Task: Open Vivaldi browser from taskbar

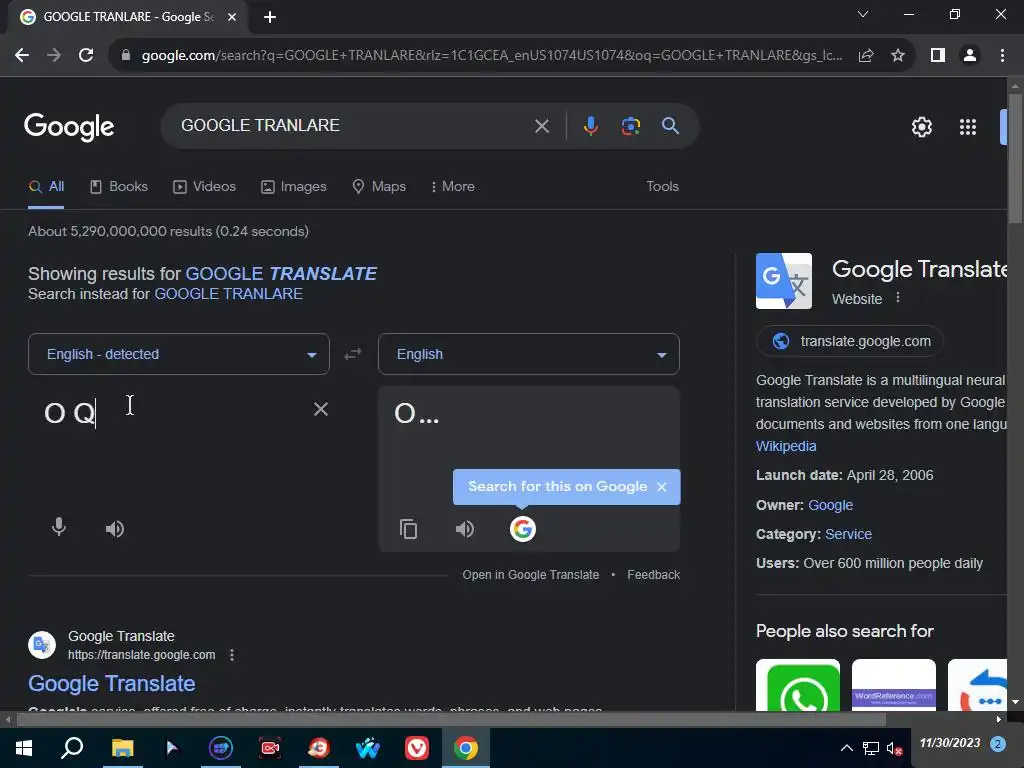Action: point(417,748)
